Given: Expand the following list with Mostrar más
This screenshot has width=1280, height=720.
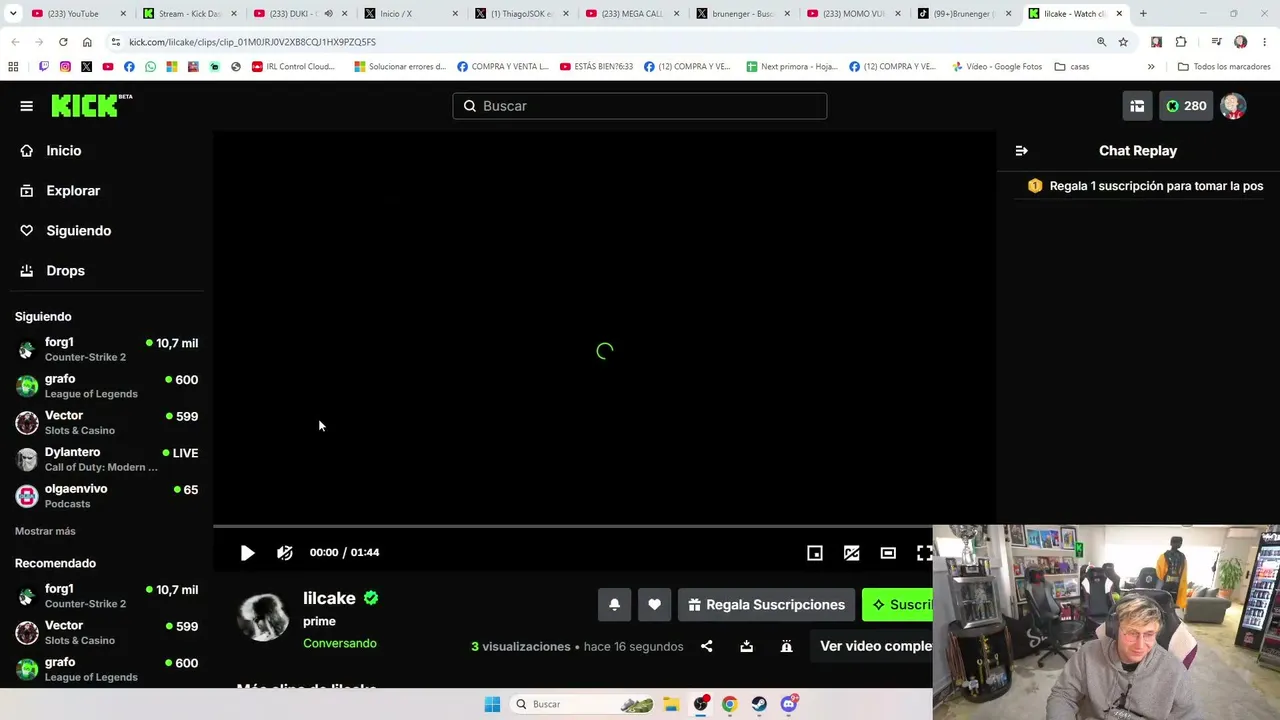Looking at the screenshot, I should [45, 531].
